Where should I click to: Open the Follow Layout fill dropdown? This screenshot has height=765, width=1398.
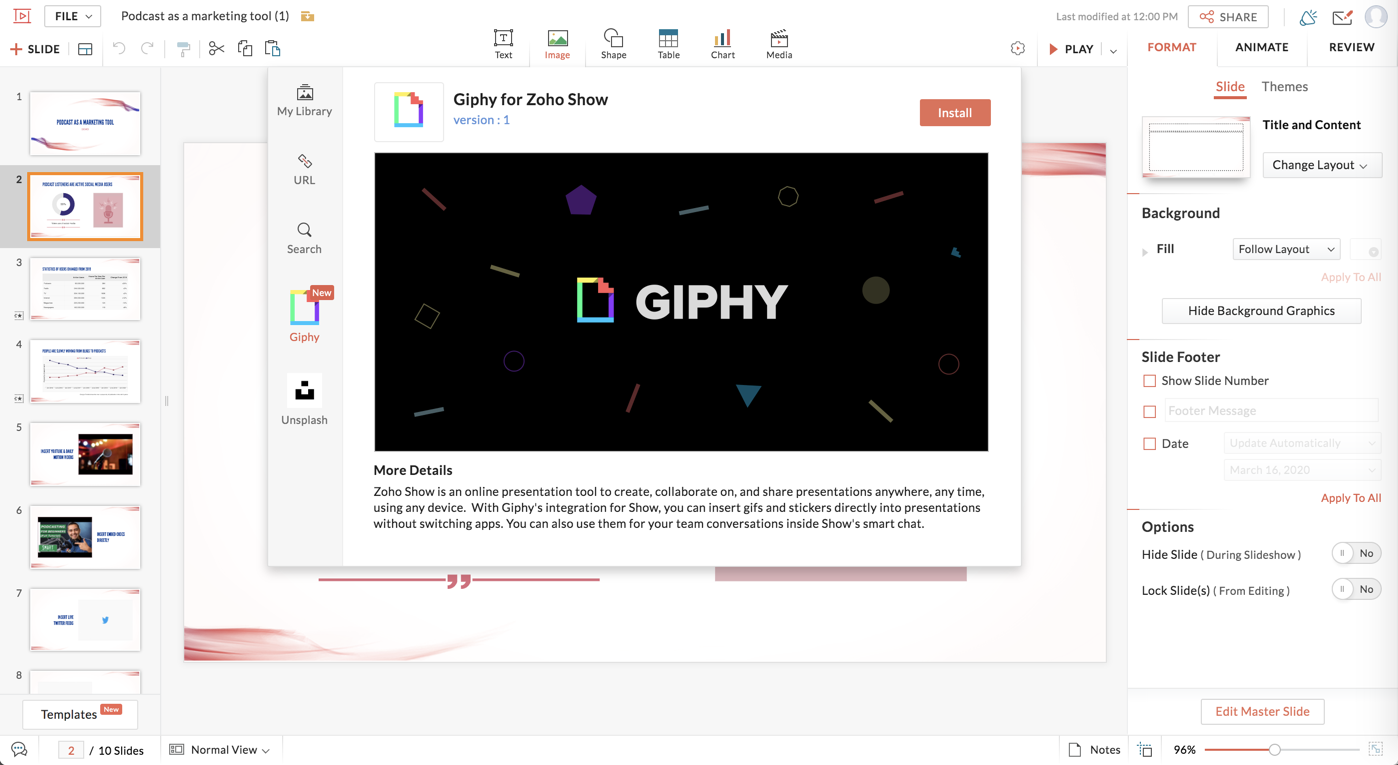[x=1286, y=249]
